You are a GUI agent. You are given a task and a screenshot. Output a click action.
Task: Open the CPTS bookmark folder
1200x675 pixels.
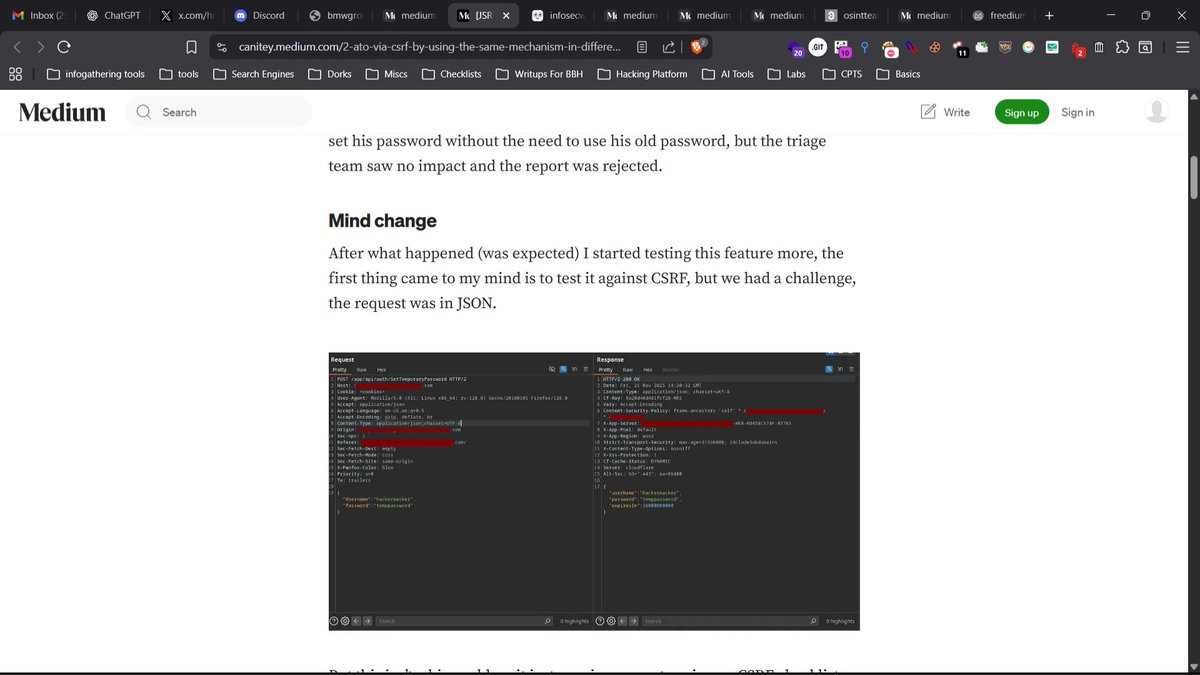tap(842, 74)
